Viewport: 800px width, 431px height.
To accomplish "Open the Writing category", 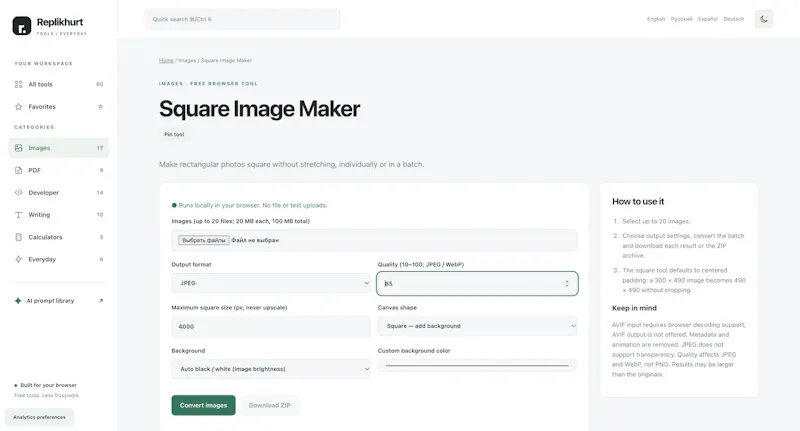I will tap(59, 215).
